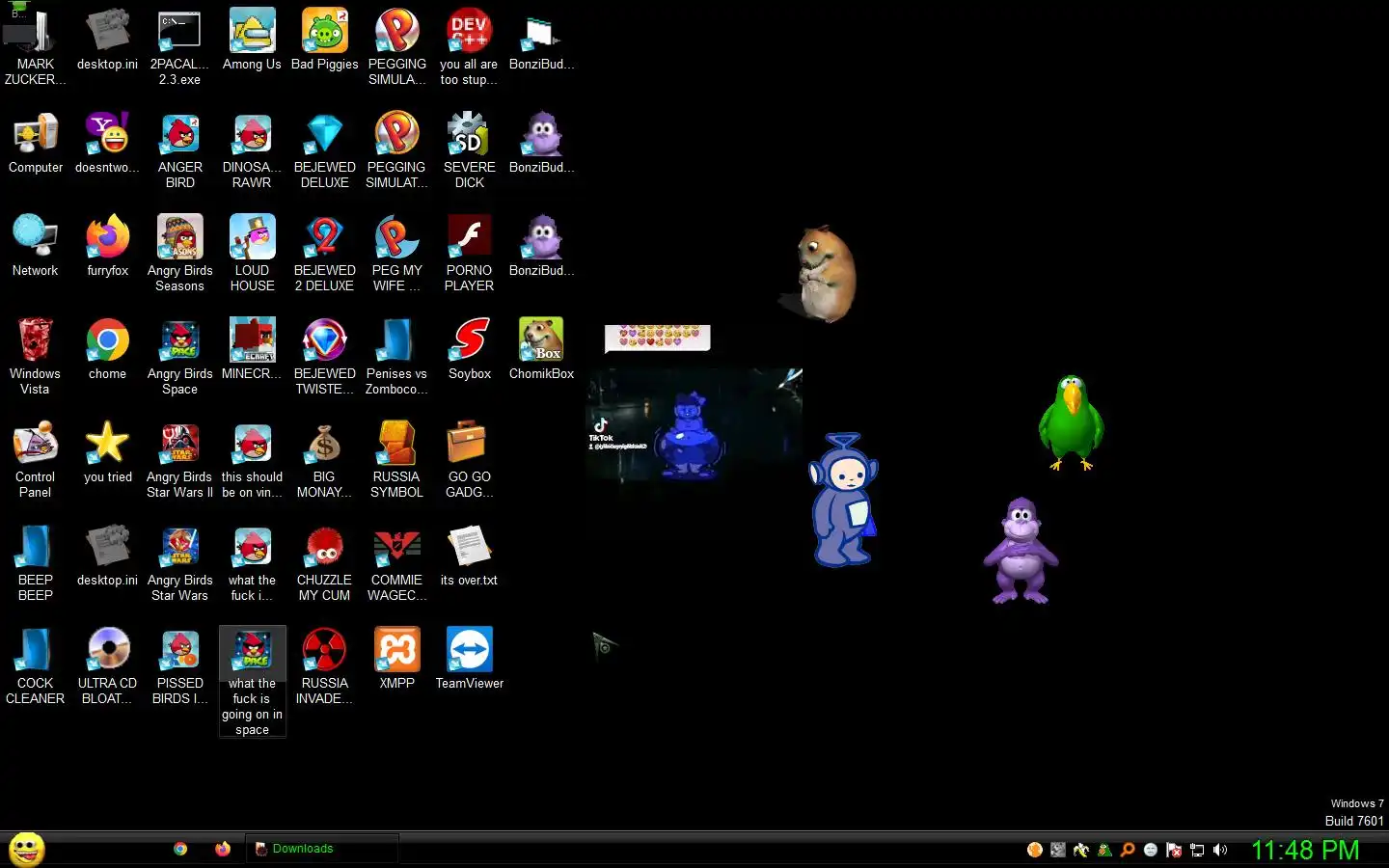Launch the furryfox Firefox shortcut
The image size is (1389, 868).
coord(107,247)
